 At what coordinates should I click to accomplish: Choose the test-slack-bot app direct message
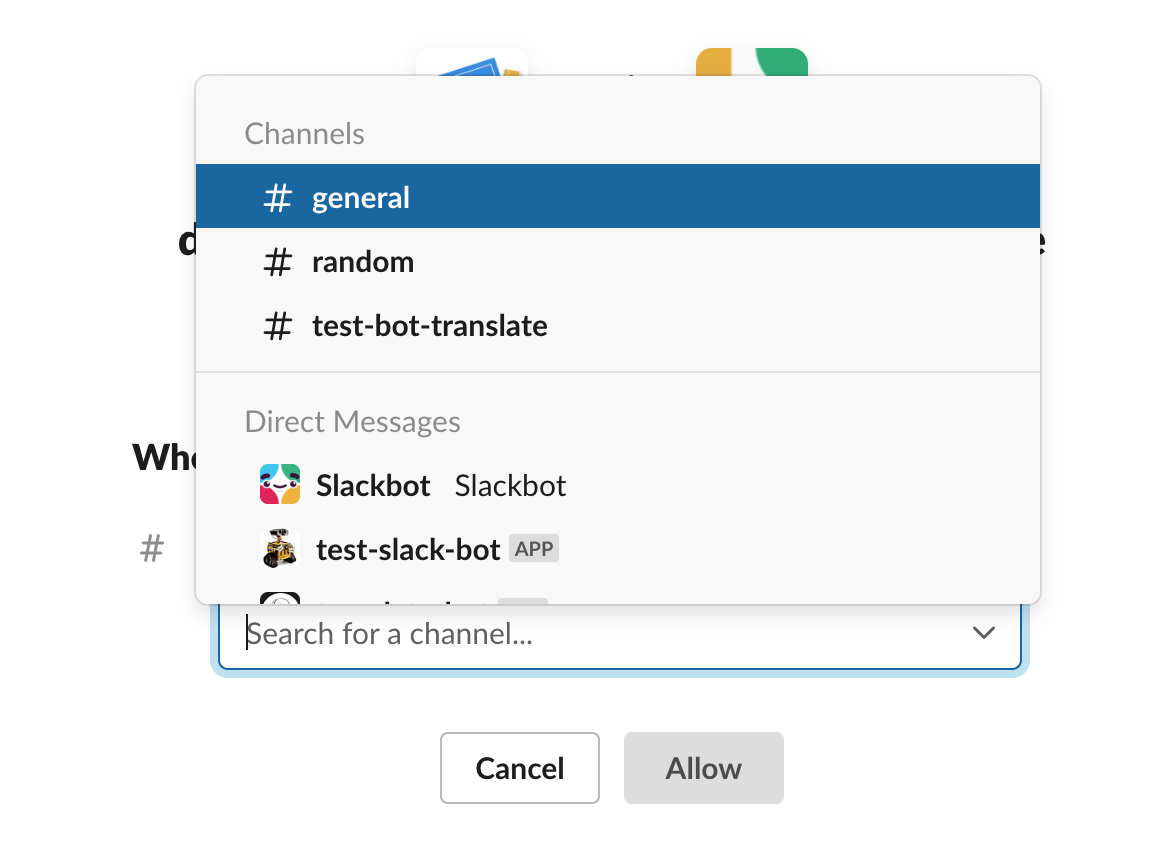618,549
